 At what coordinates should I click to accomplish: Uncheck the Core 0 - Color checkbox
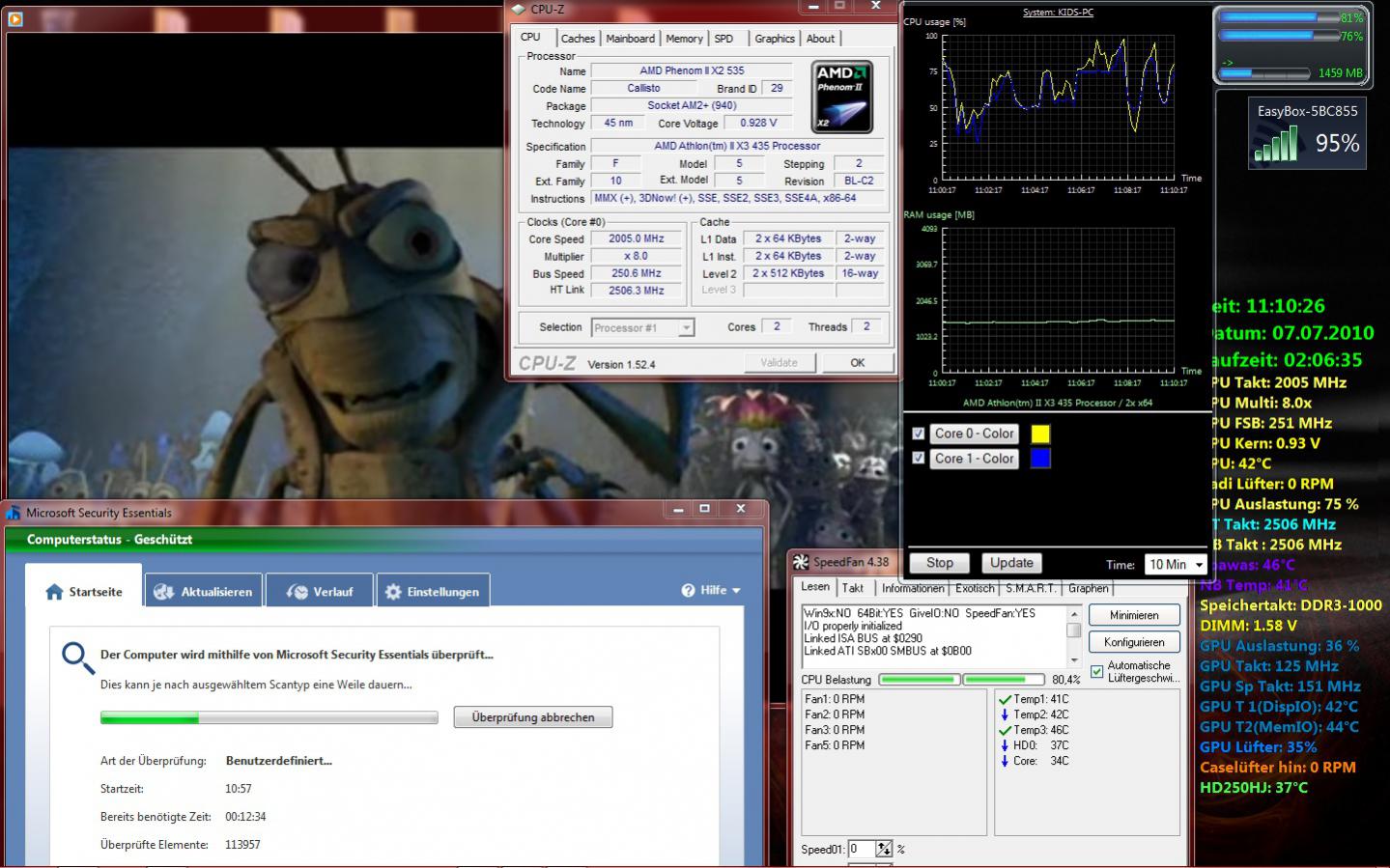click(919, 434)
